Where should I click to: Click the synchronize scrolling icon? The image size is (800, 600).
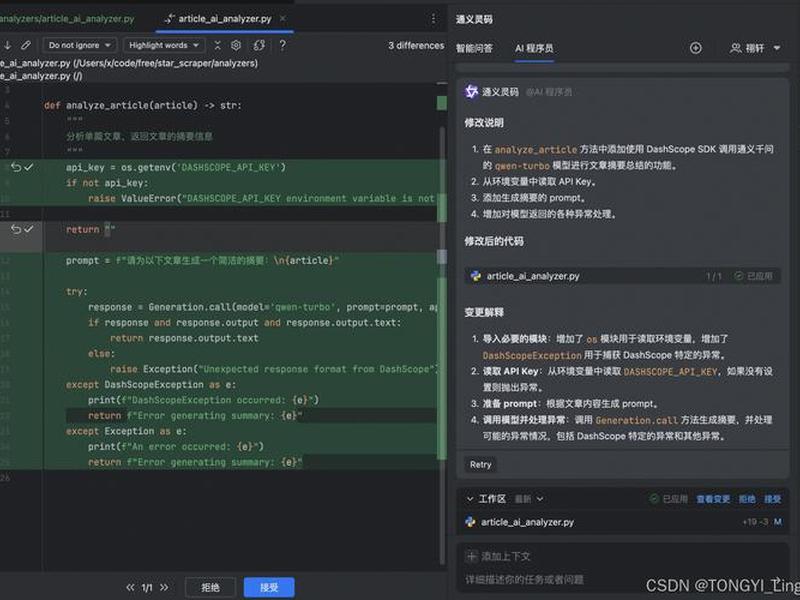point(259,45)
